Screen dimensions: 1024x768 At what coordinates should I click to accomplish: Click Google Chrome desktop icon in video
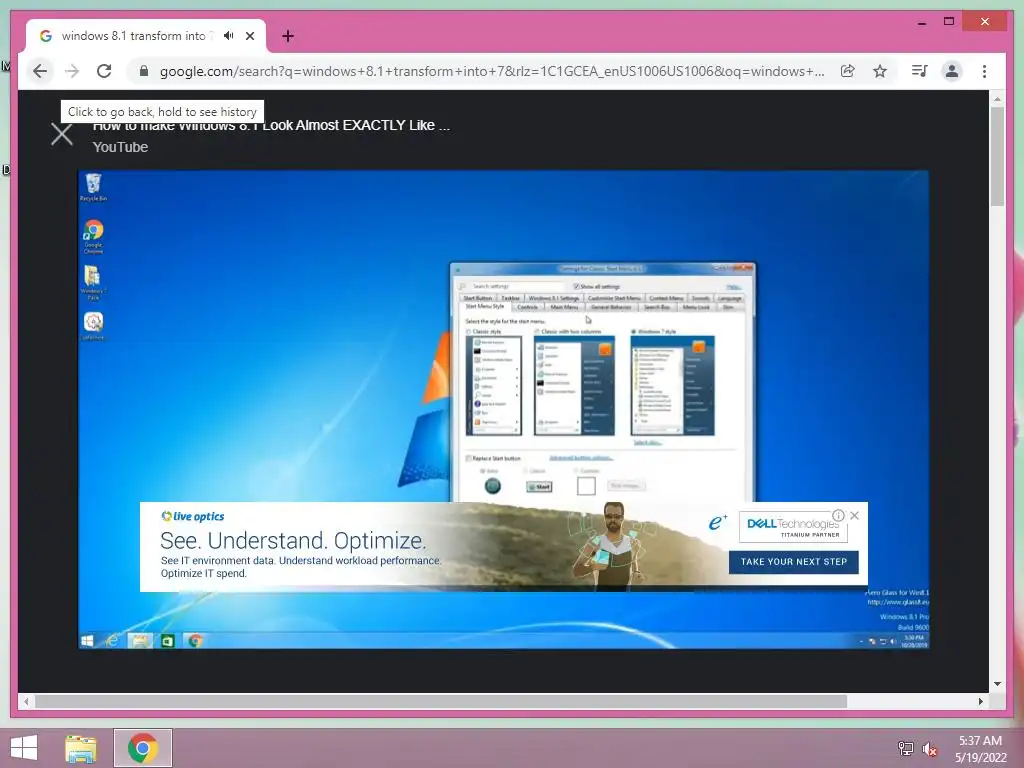(x=93, y=236)
